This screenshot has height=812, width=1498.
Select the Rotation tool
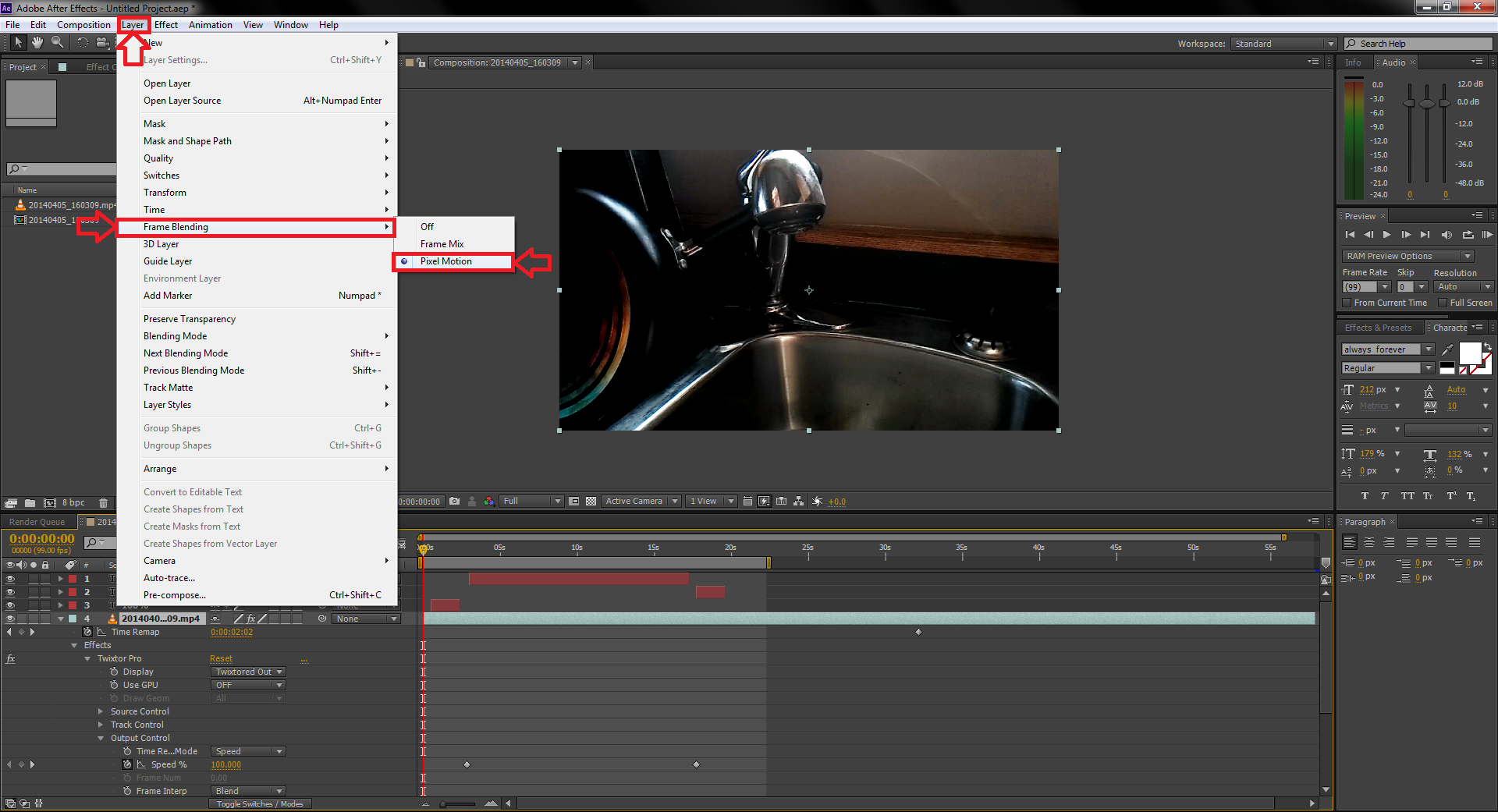[83, 43]
